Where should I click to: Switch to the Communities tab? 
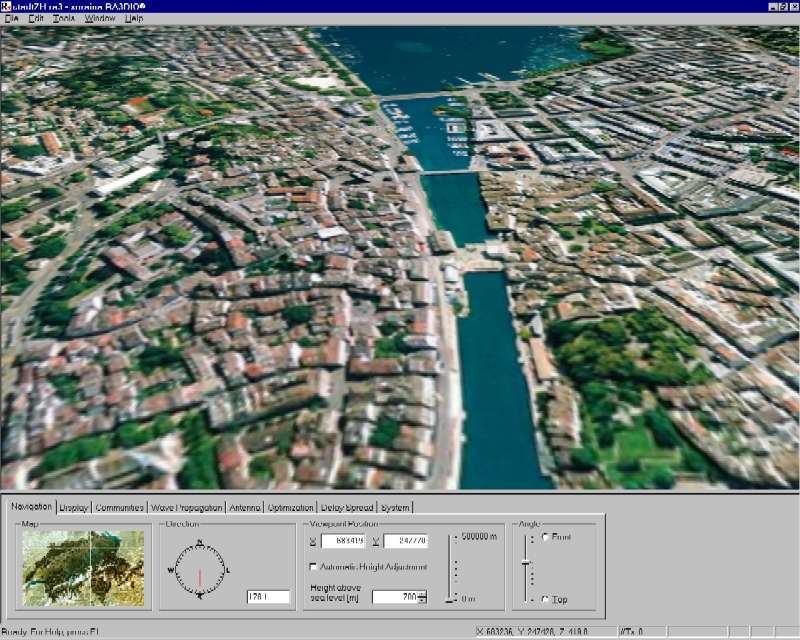[x=119, y=508]
